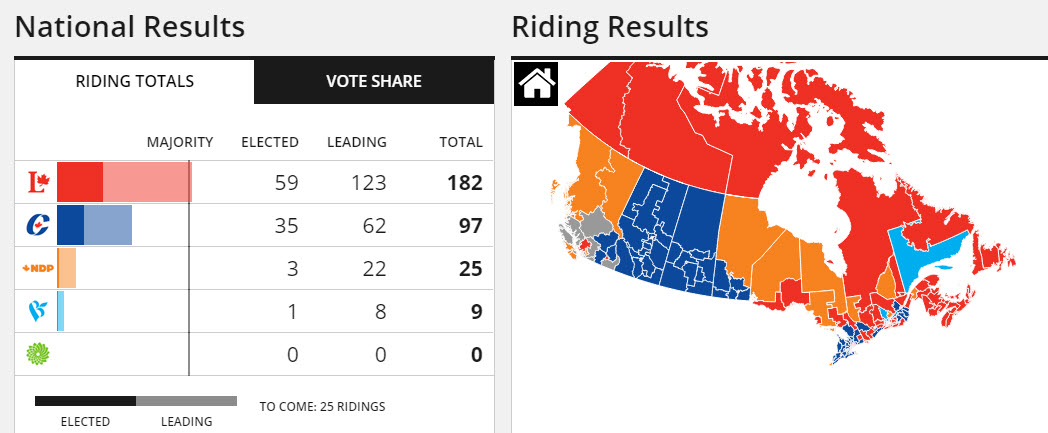Switch to the Riding Totals tab

click(135, 82)
